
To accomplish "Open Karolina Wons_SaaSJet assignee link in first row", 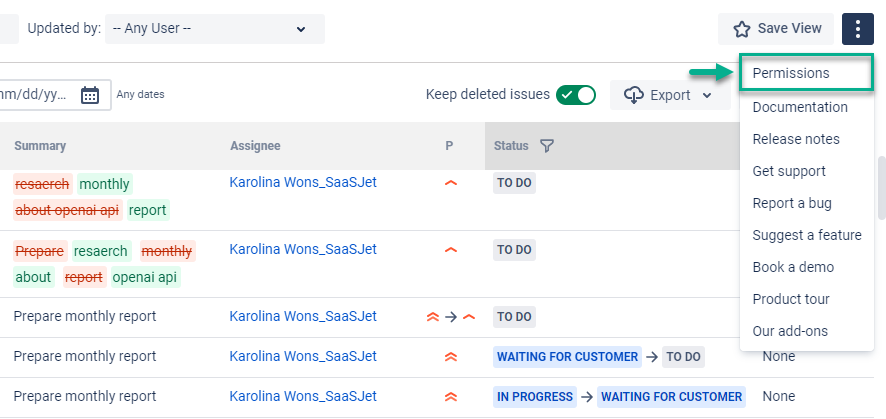I will click(x=303, y=182).
